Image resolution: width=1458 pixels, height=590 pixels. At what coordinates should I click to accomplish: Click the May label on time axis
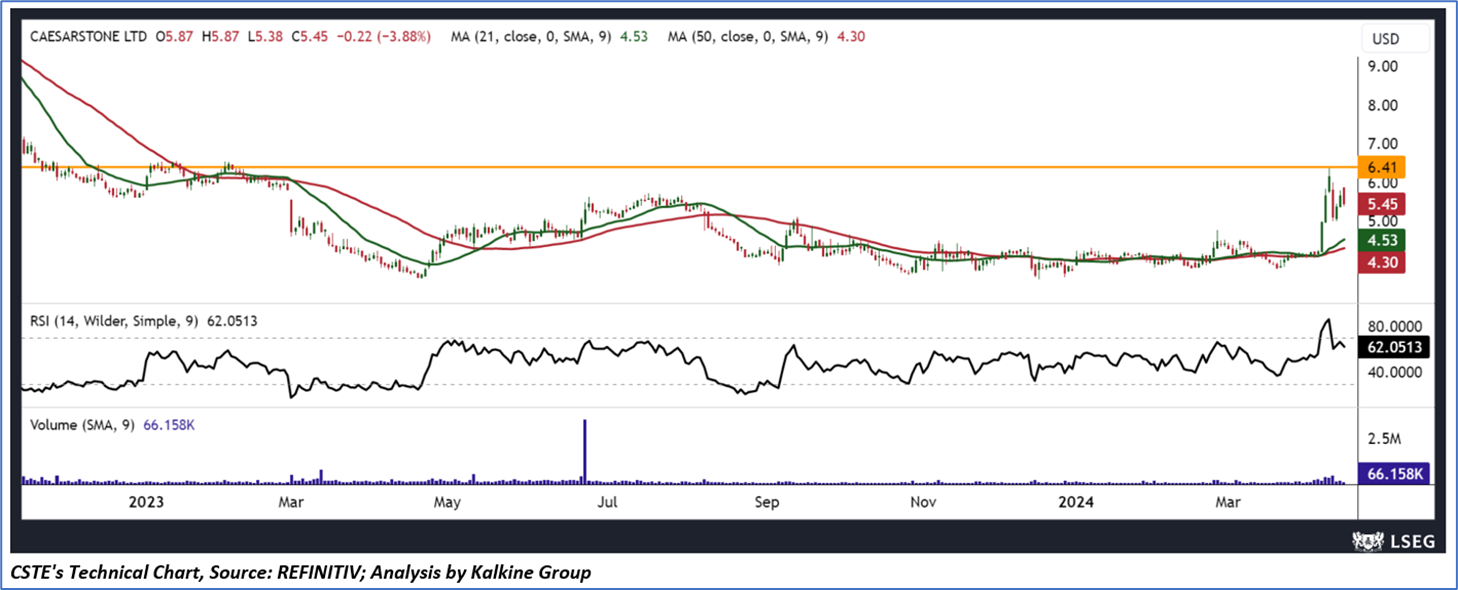click(x=447, y=501)
